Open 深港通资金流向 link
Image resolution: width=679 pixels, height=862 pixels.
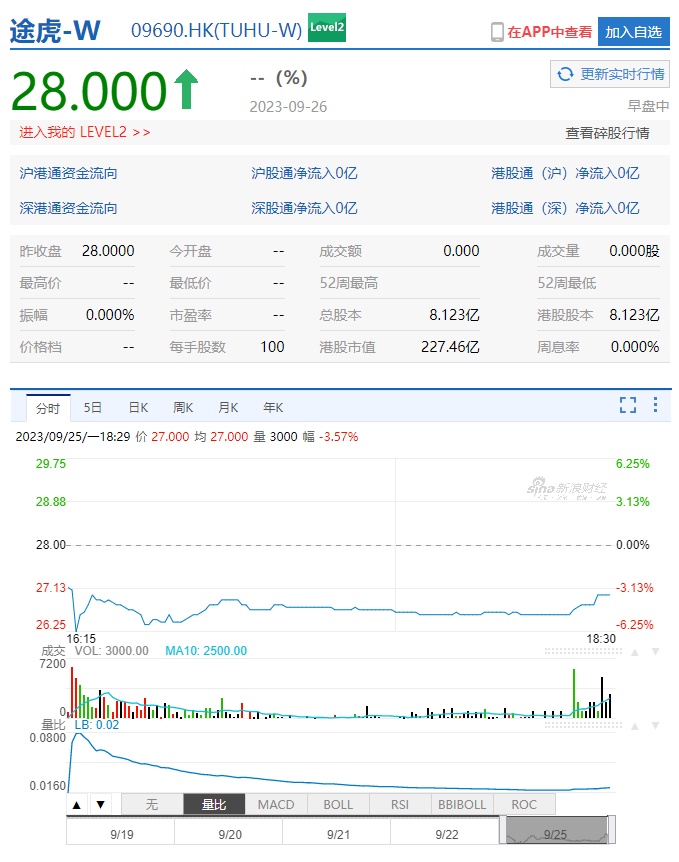click(x=68, y=208)
